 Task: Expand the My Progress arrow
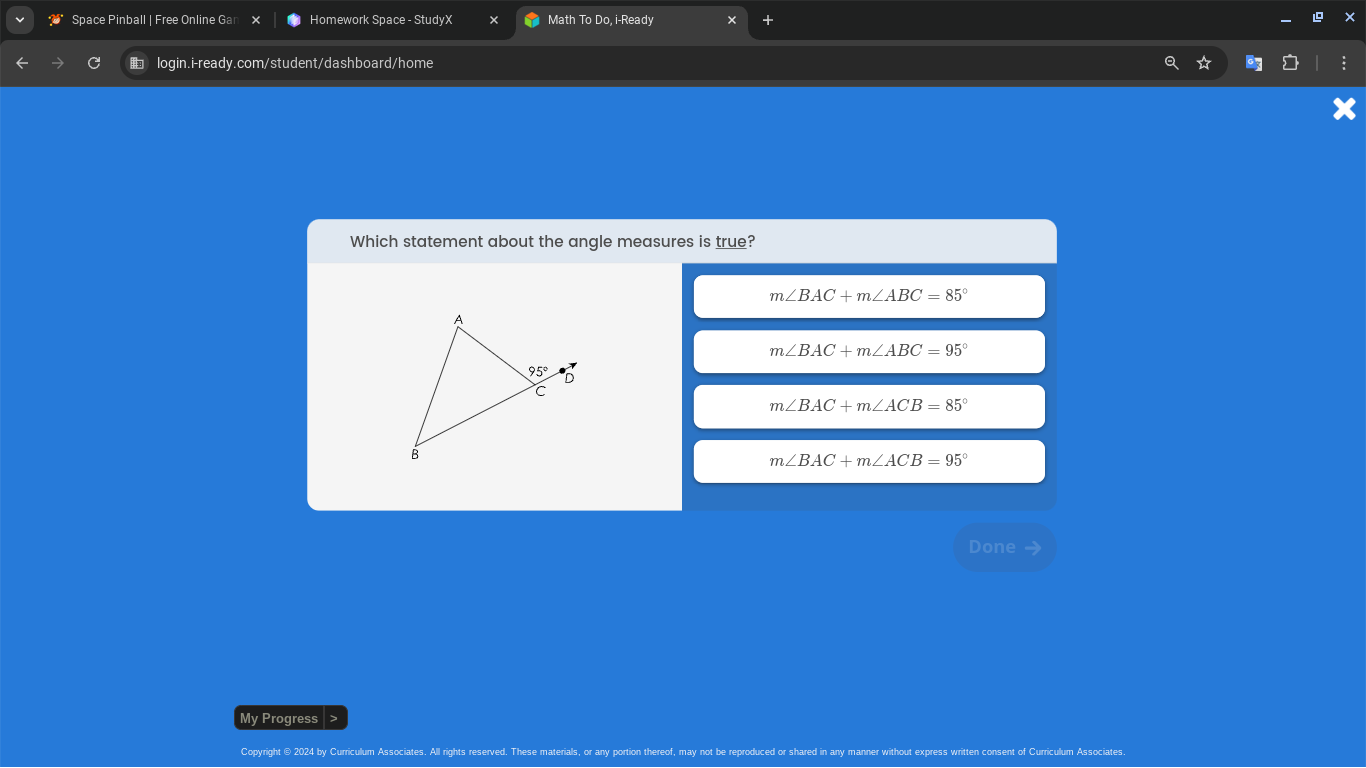coord(335,718)
